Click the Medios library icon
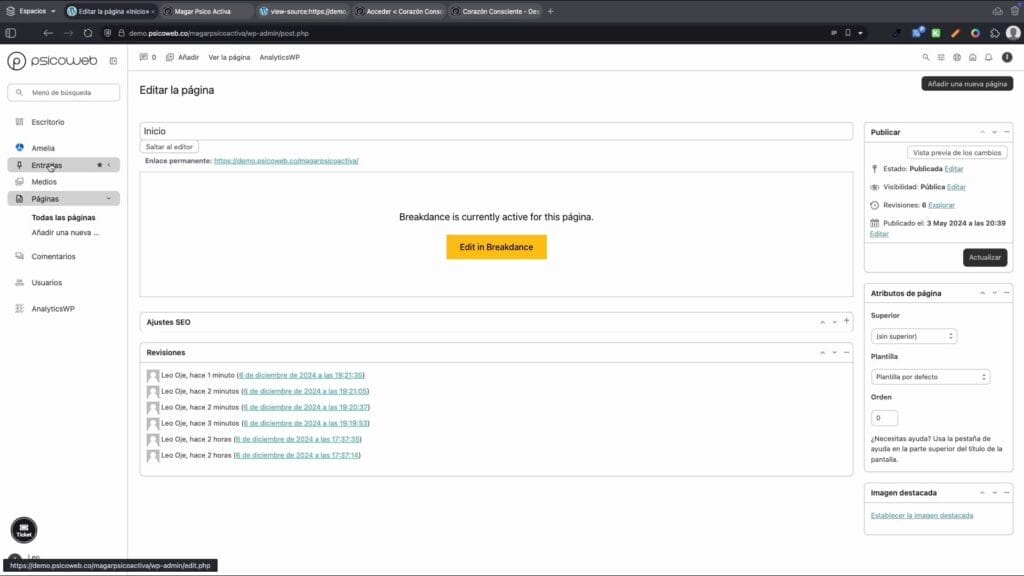 click(x=19, y=182)
